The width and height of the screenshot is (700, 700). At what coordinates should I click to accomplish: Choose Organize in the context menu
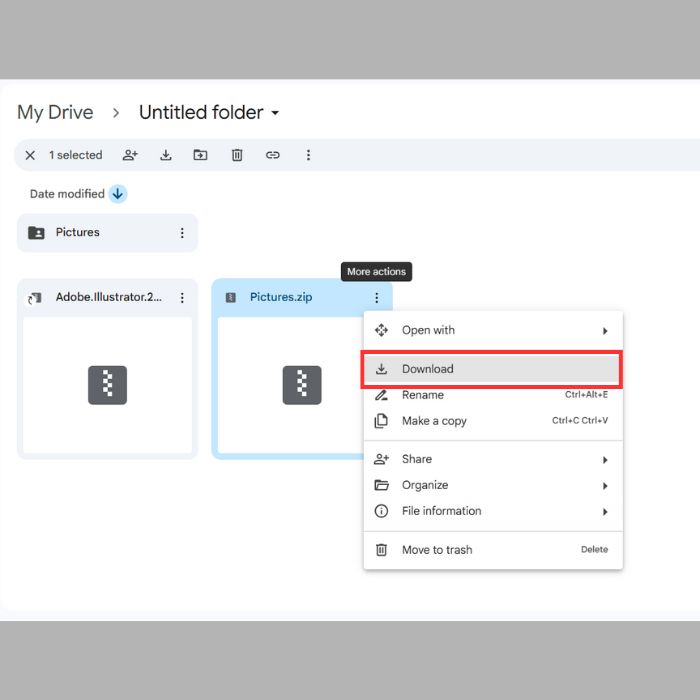(x=493, y=485)
